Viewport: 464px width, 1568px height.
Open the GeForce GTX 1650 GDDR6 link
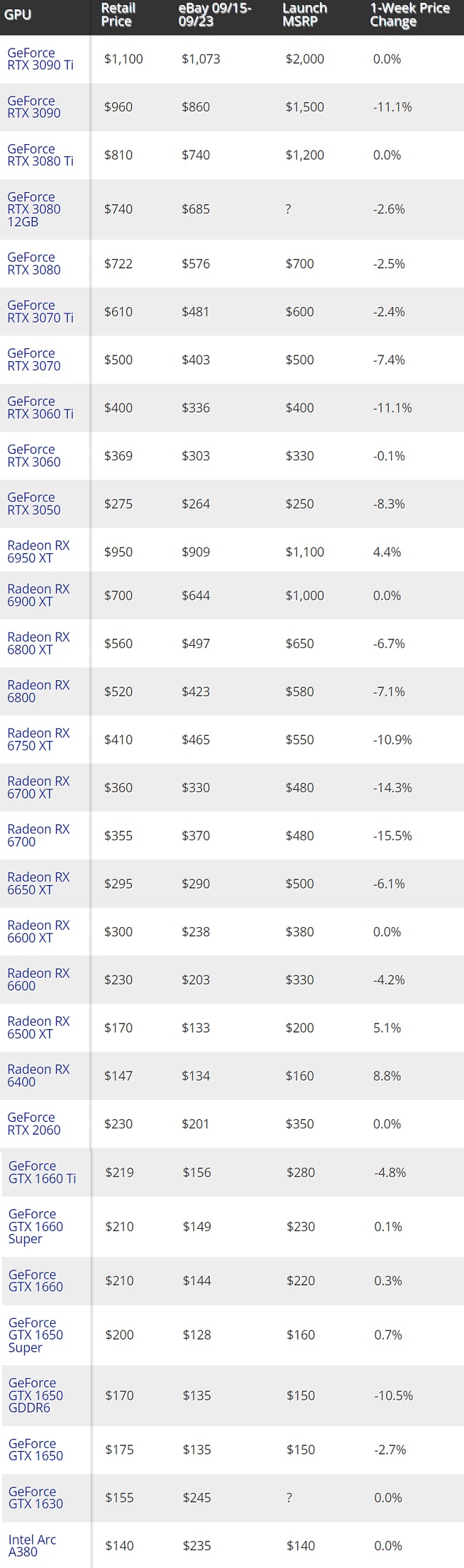[36, 1395]
